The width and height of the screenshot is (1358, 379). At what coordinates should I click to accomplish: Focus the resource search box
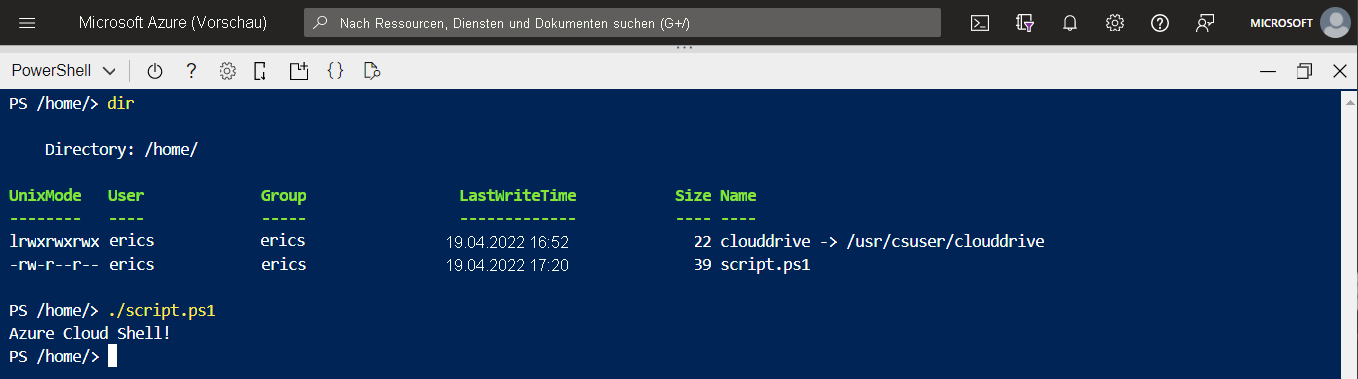click(x=622, y=23)
